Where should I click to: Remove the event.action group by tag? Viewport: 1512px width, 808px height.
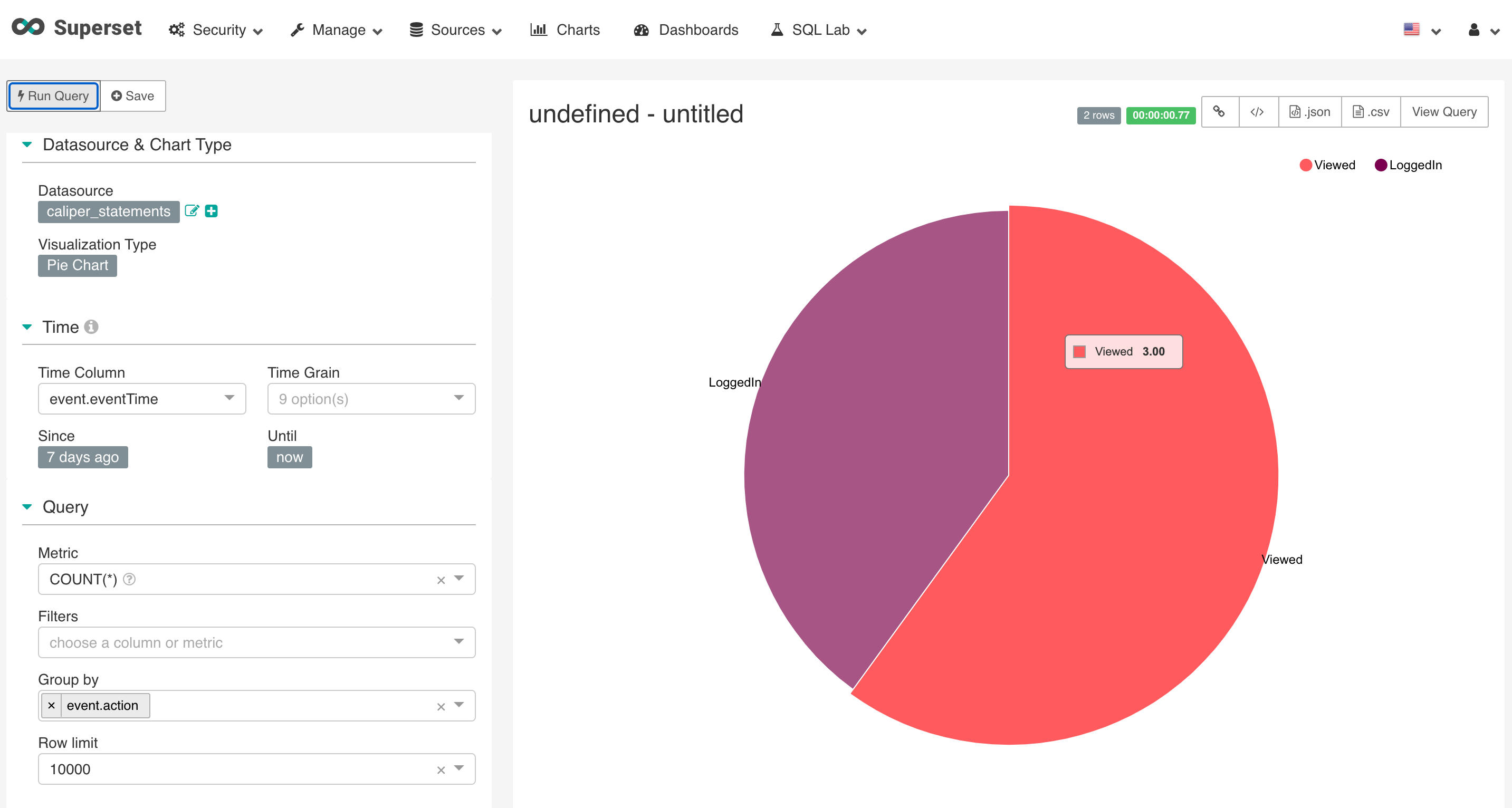(52, 706)
